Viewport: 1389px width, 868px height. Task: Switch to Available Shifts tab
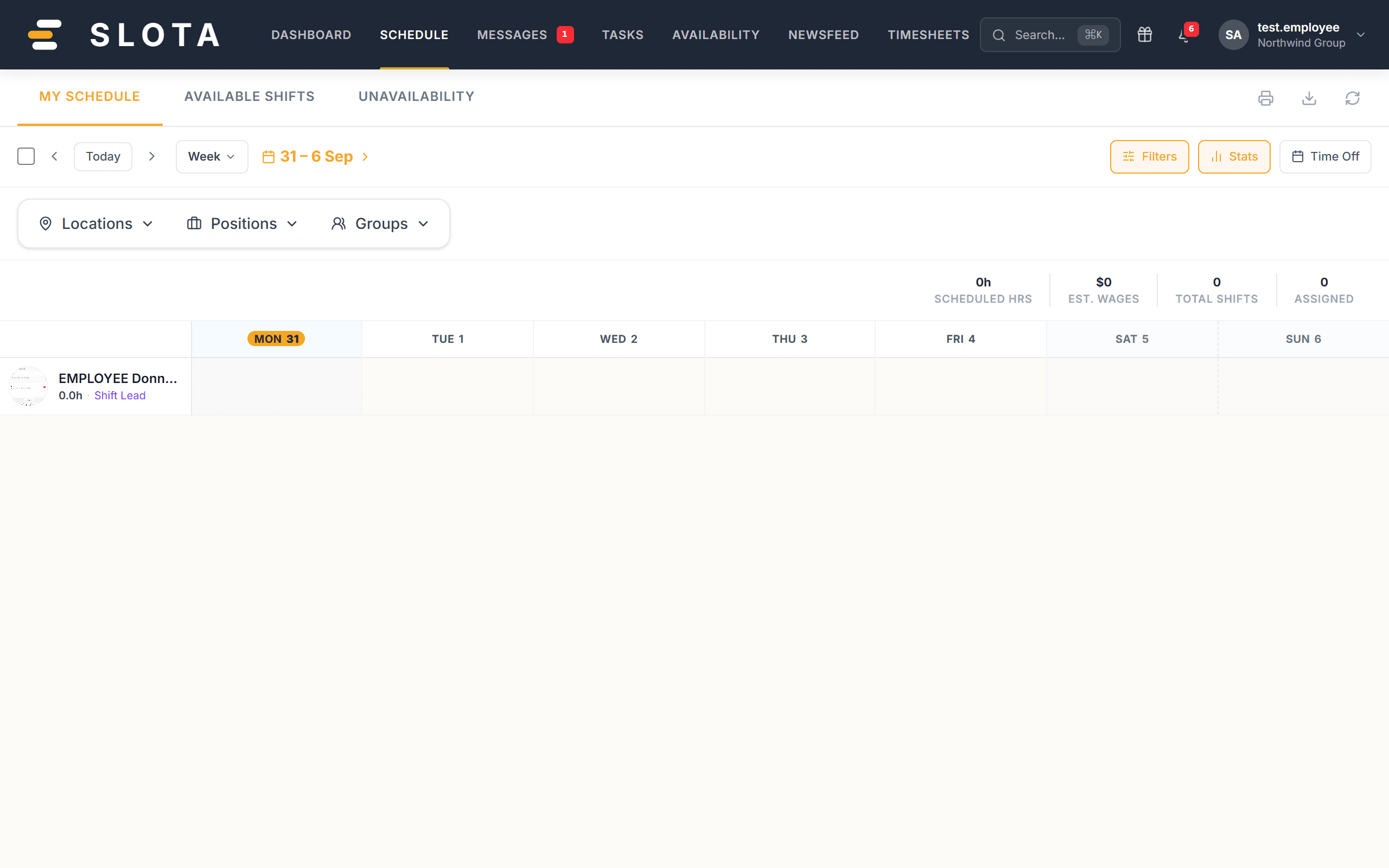[x=249, y=97]
